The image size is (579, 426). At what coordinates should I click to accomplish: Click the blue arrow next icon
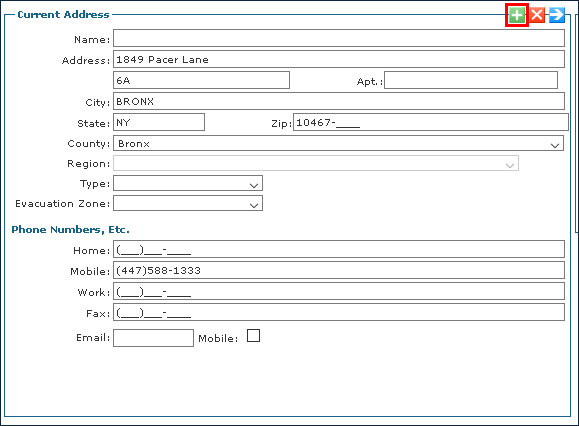click(557, 15)
